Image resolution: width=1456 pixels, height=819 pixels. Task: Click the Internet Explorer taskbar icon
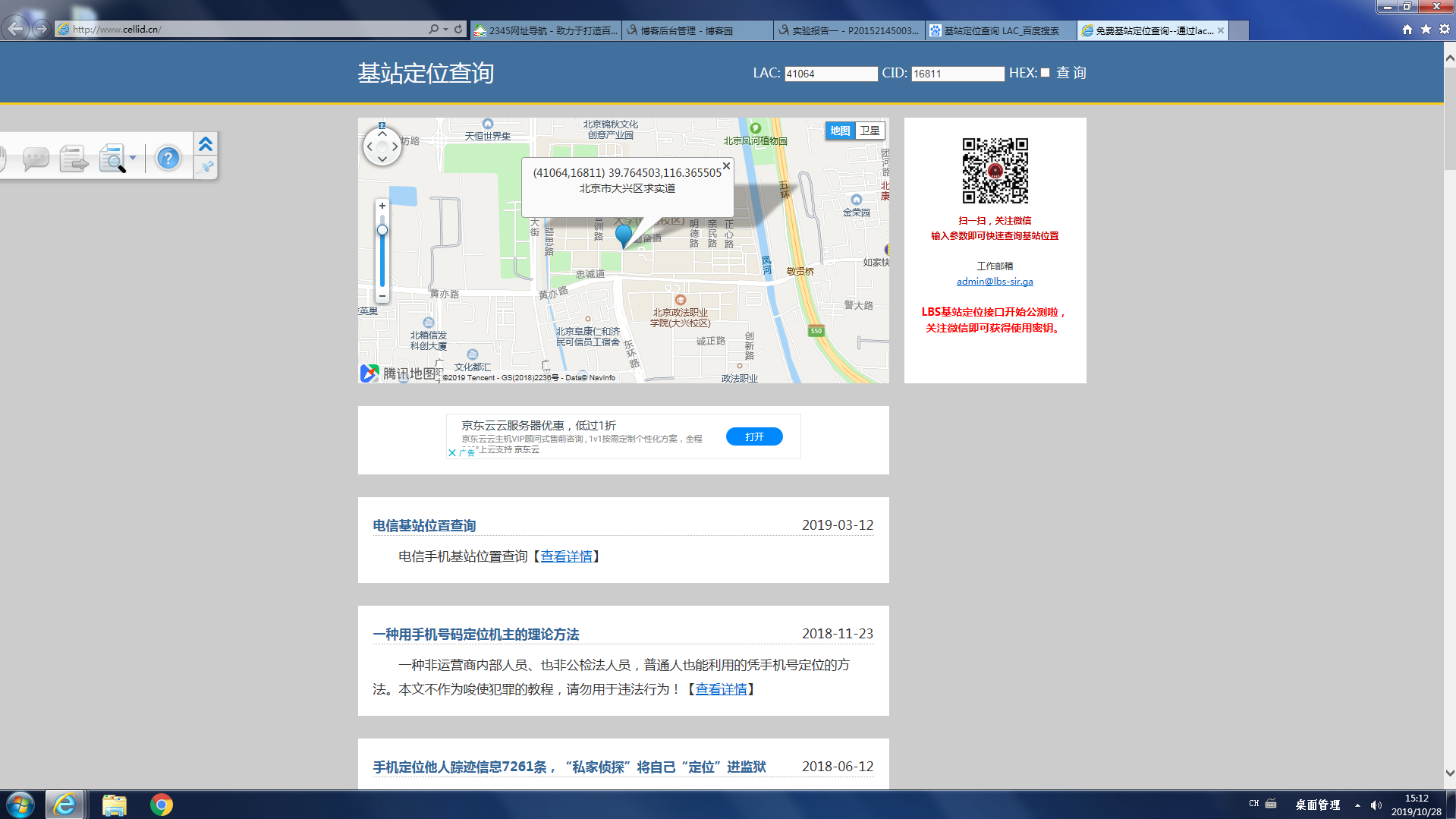click(x=64, y=805)
